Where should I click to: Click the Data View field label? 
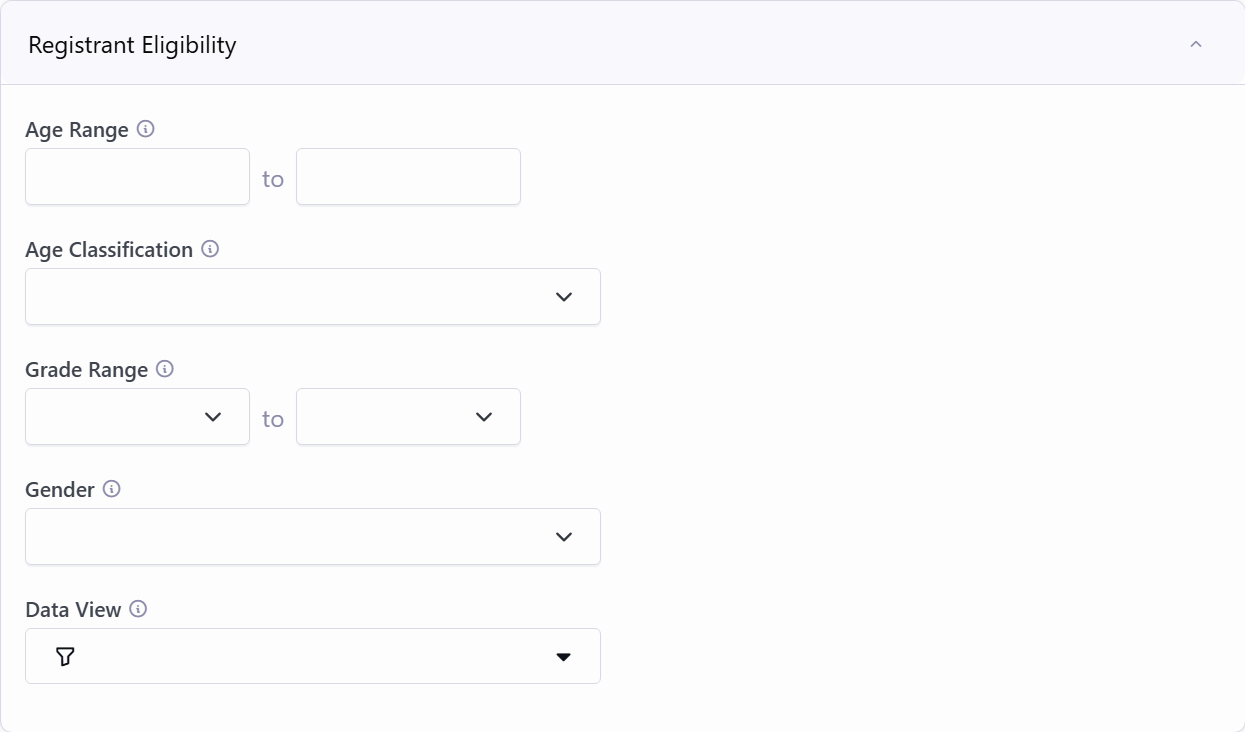[x=73, y=610]
